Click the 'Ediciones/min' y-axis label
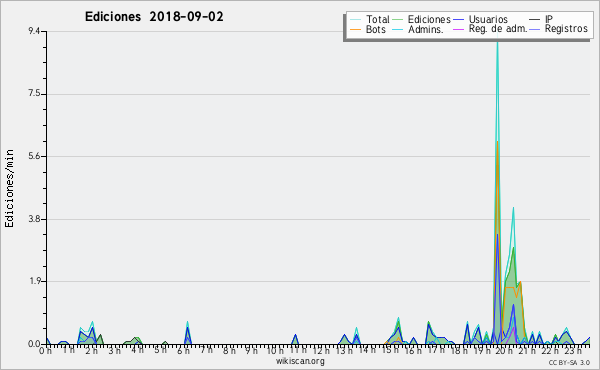This screenshot has height=370, width=600. coord(9,188)
